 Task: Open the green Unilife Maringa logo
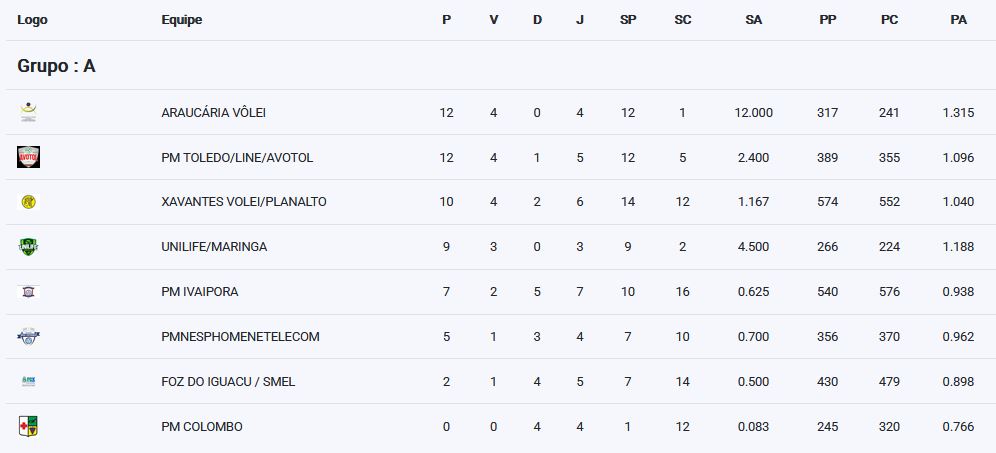coord(28,247)
